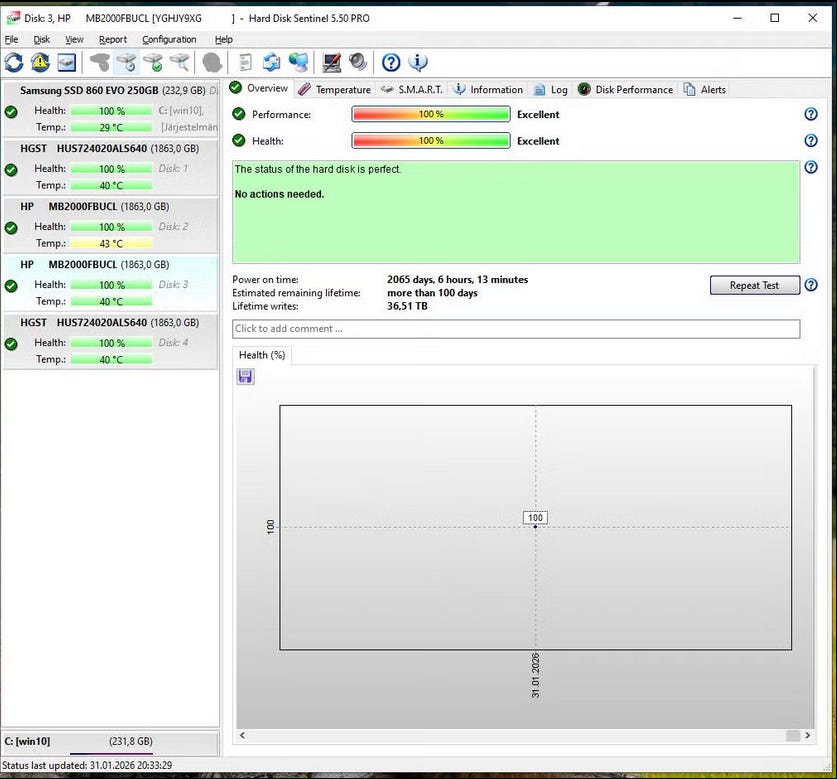Screen dimensions: 837x779
Task: Click the graph's horizontal scrollbar right arrow
Action: pyautogui.click(x=809, y=736)
